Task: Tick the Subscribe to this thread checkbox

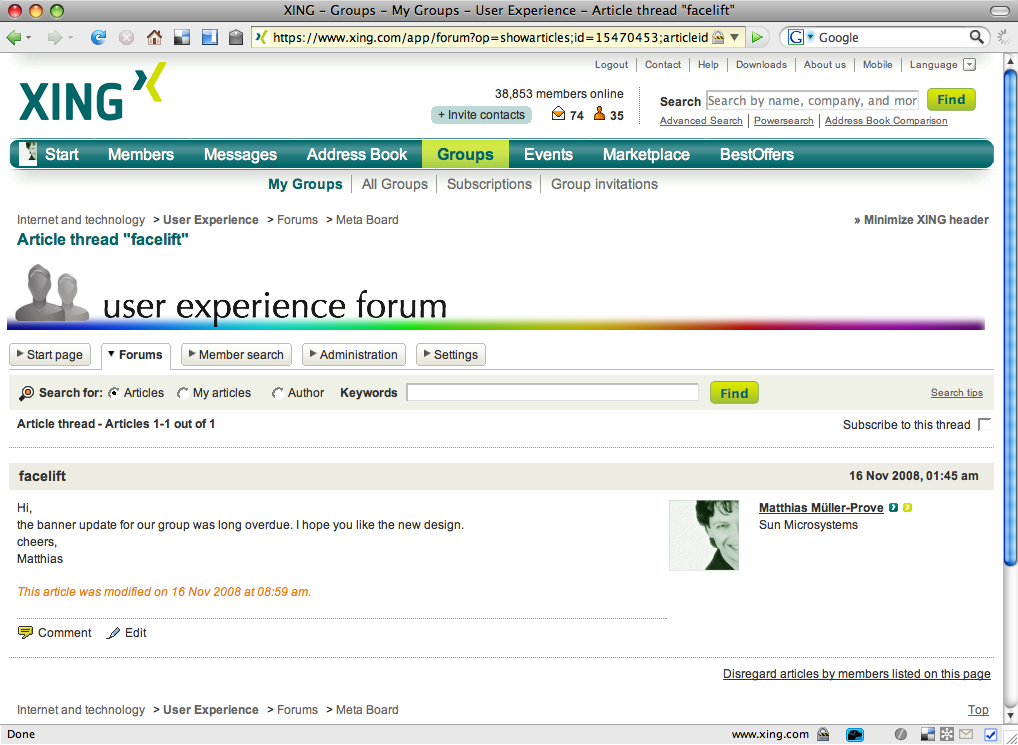Action: [x=984, y=424]
